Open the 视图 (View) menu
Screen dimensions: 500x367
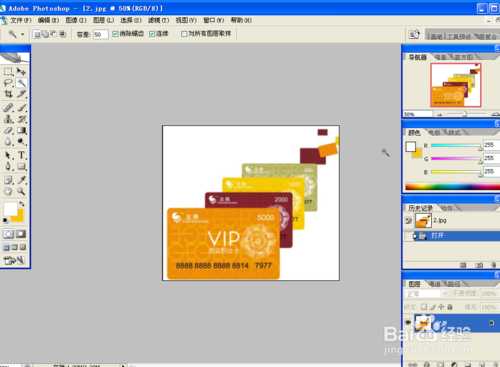point(186,20)
